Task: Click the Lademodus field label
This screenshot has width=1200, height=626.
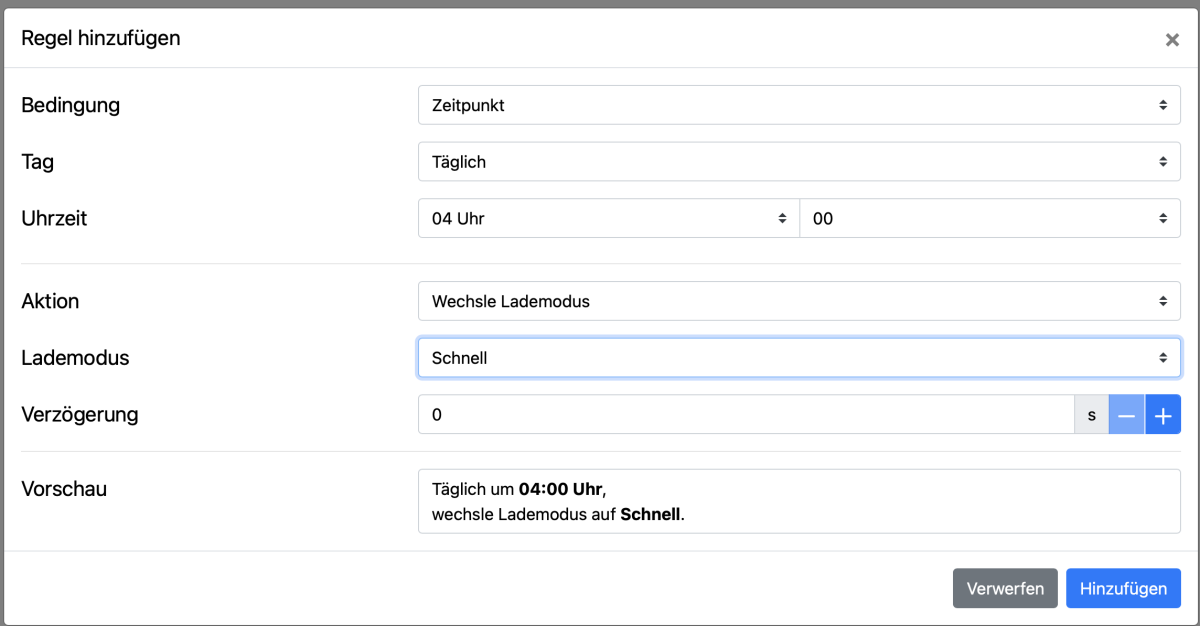Action: click(75, 358)
